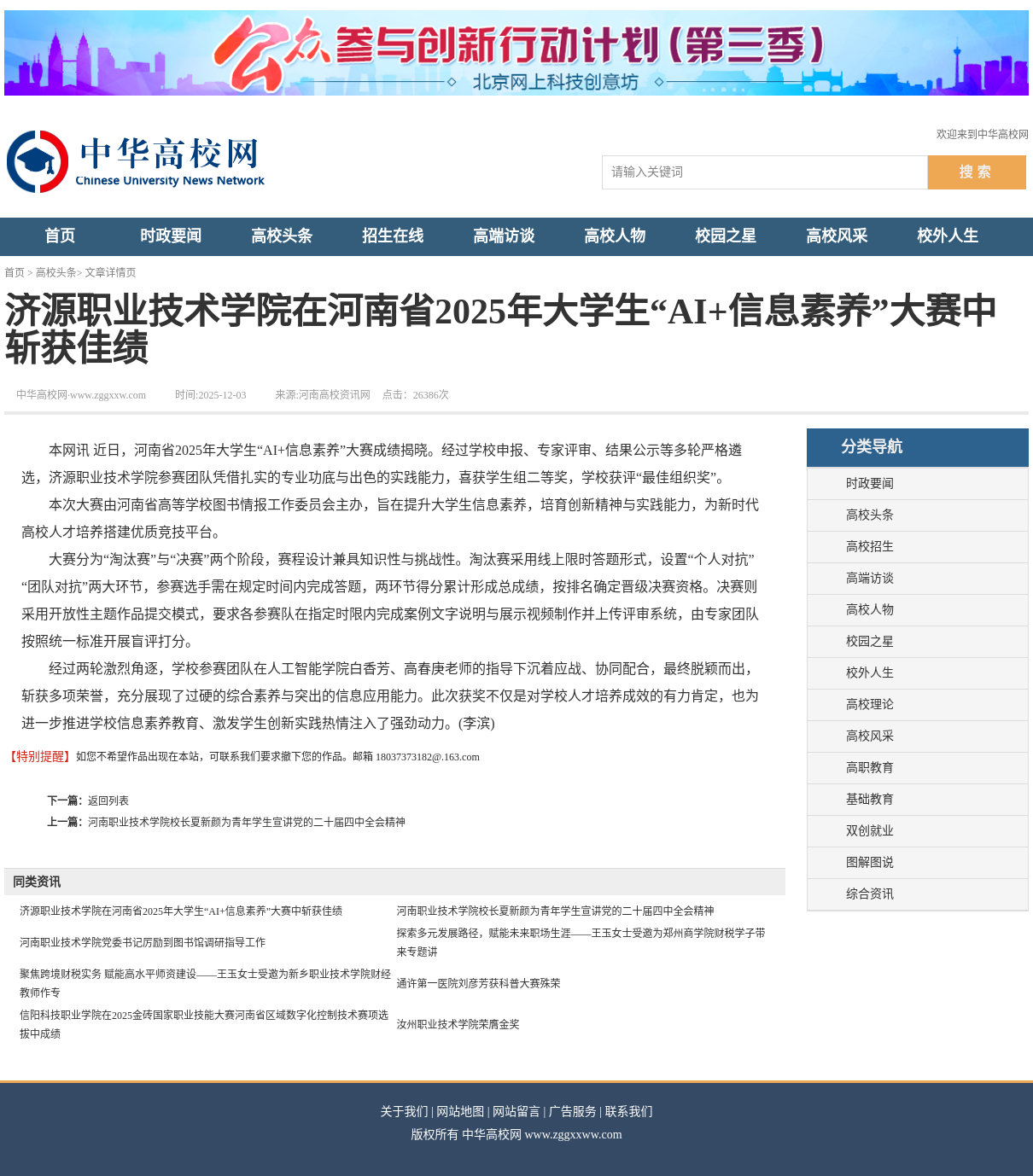Open previous article about 夏新颜校长
1033x1176 pixels.
[x=246, y=823]
